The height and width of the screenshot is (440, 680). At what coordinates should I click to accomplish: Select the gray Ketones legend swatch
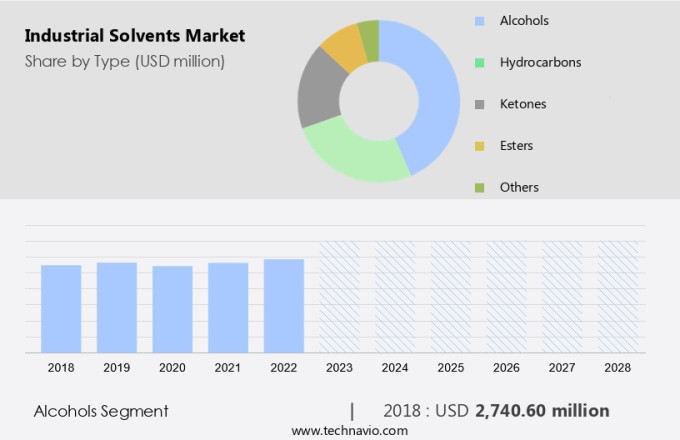[480, 104]
